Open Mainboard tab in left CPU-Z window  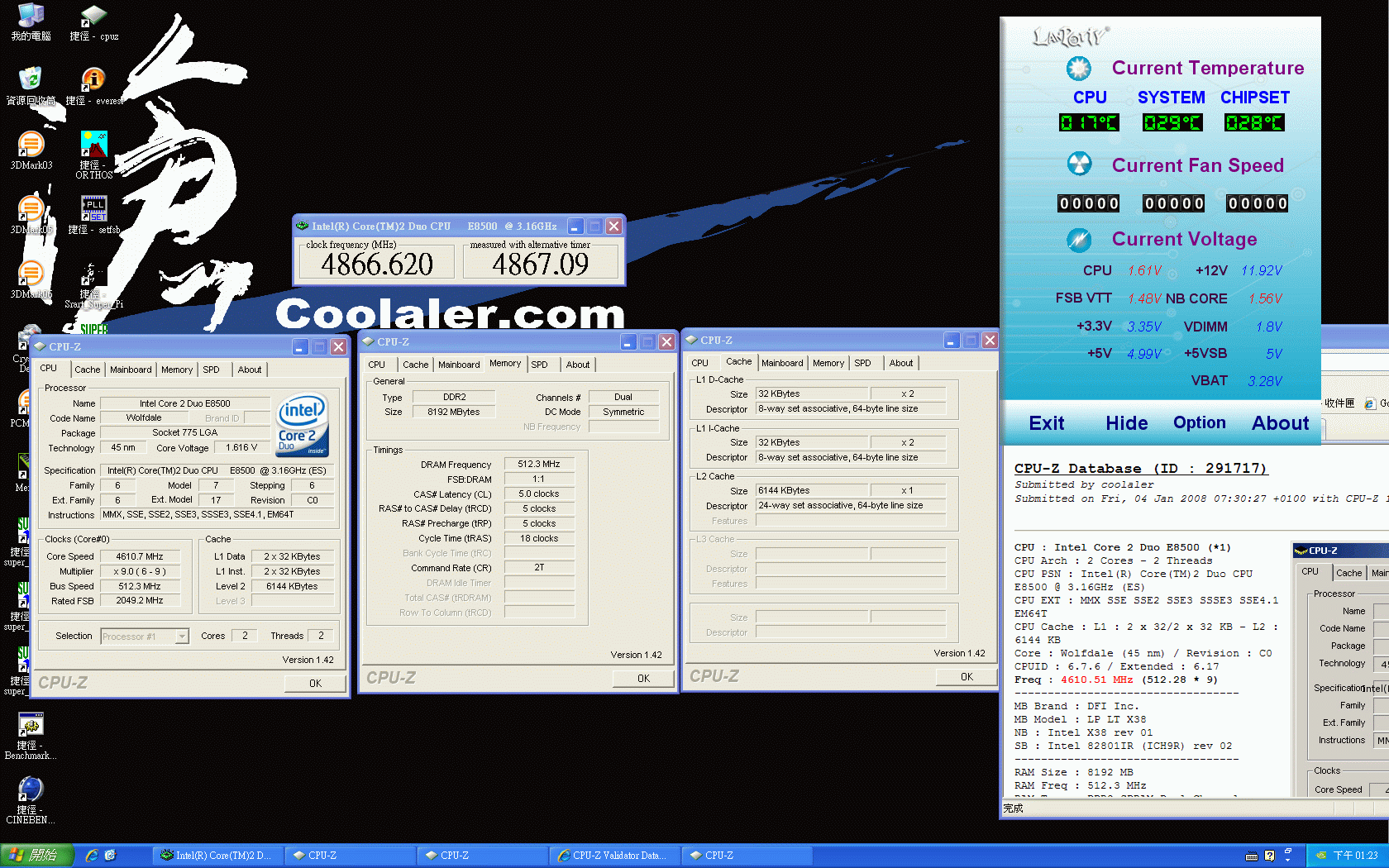tap(131, 370)
